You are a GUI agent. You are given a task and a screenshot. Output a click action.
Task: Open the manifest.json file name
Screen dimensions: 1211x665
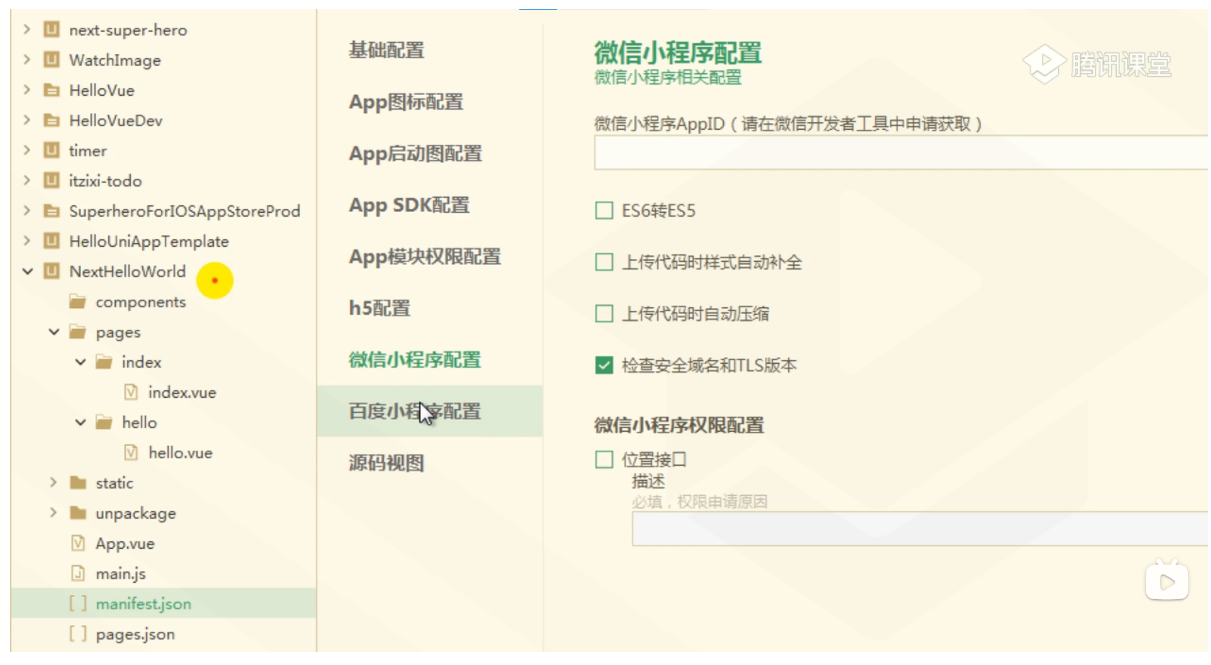[x=143, y=603]
